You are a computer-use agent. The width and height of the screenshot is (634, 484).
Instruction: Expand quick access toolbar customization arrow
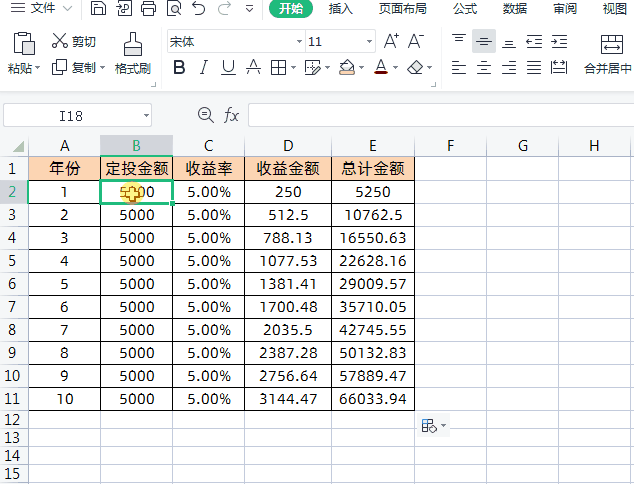pos(249,8)
